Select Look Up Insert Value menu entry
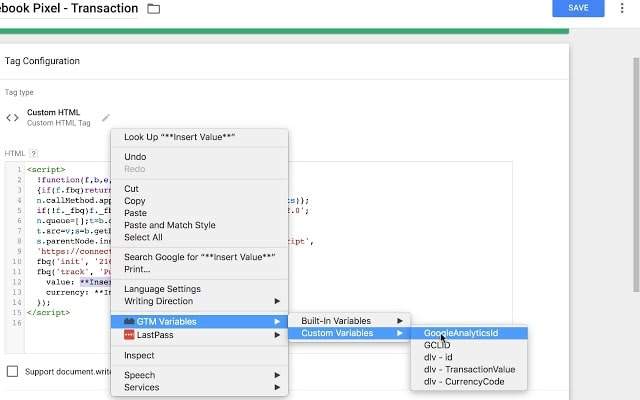This screenshot has width=640, height=400. click(x=200, y=137)
